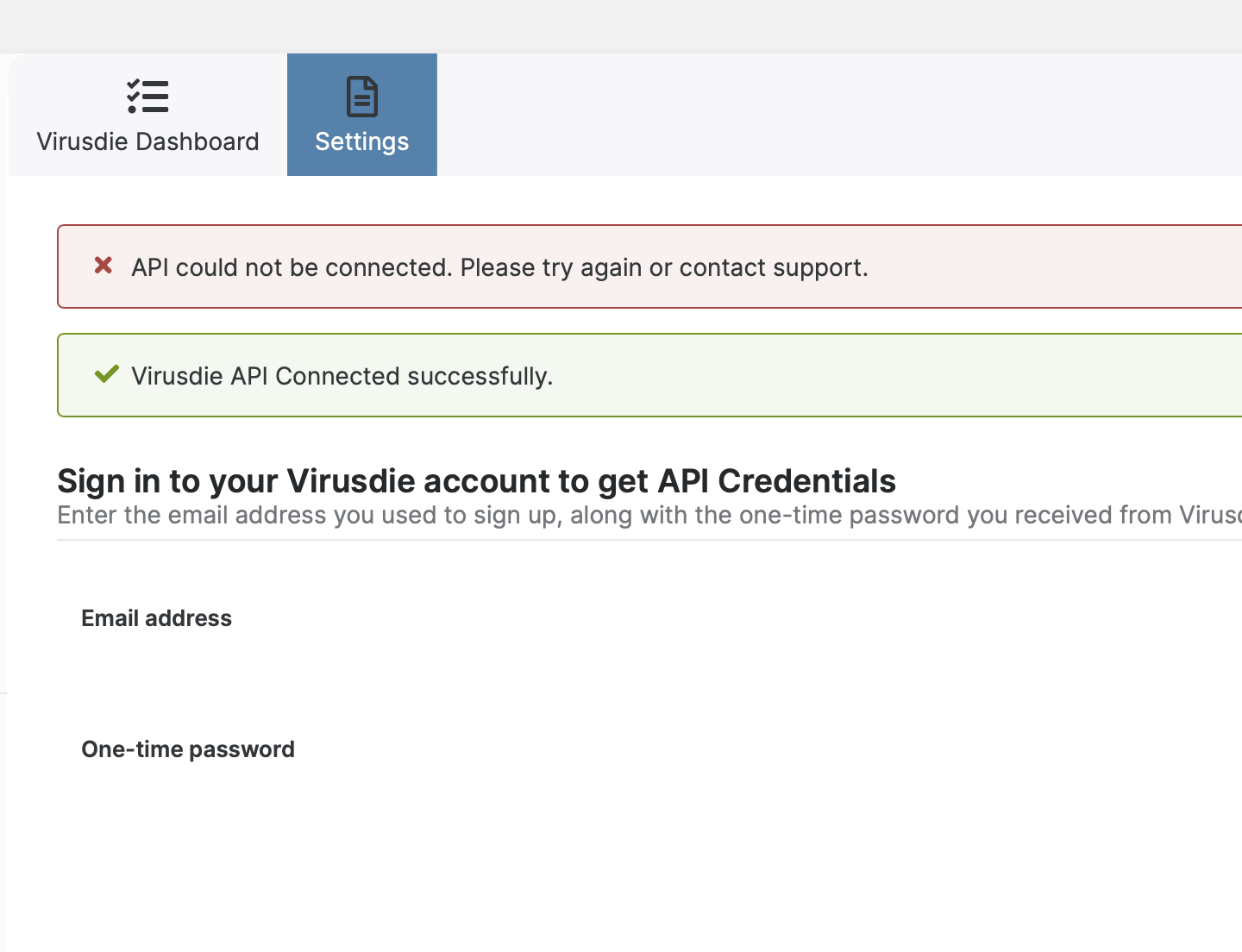Viewport: 1242px width, 952px height.
Task: Click the green checkmark success icon
Action: point(106,374)
